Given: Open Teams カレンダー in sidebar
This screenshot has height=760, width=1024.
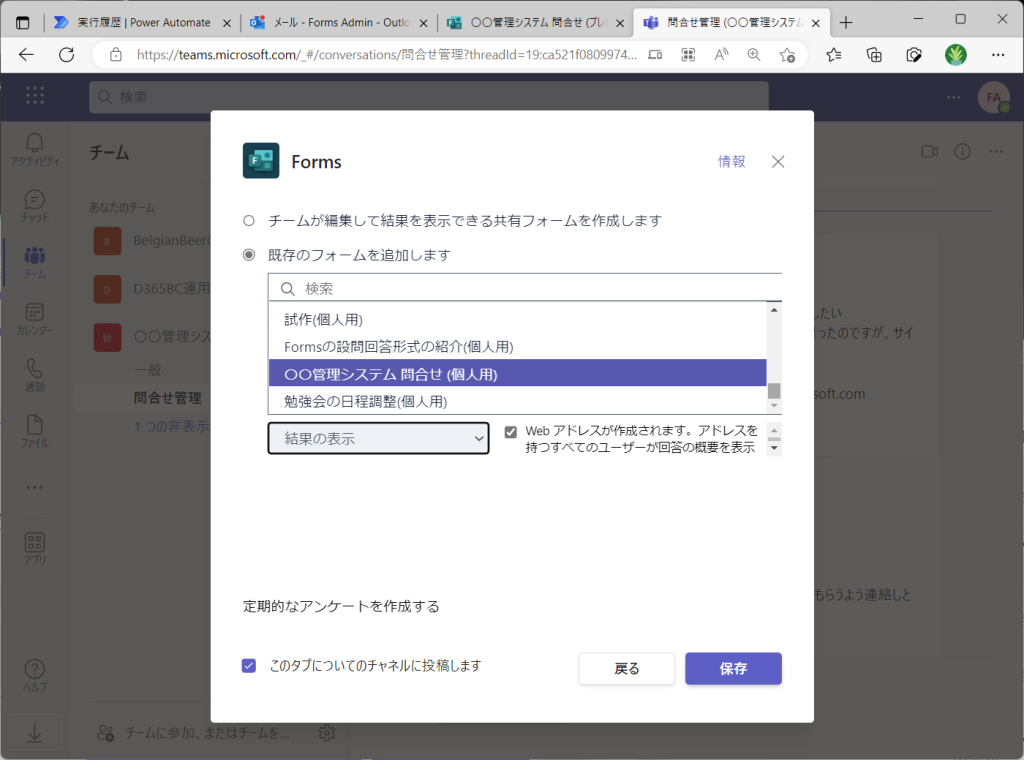Looking at the screenshot, I should [x=35, y=319].
